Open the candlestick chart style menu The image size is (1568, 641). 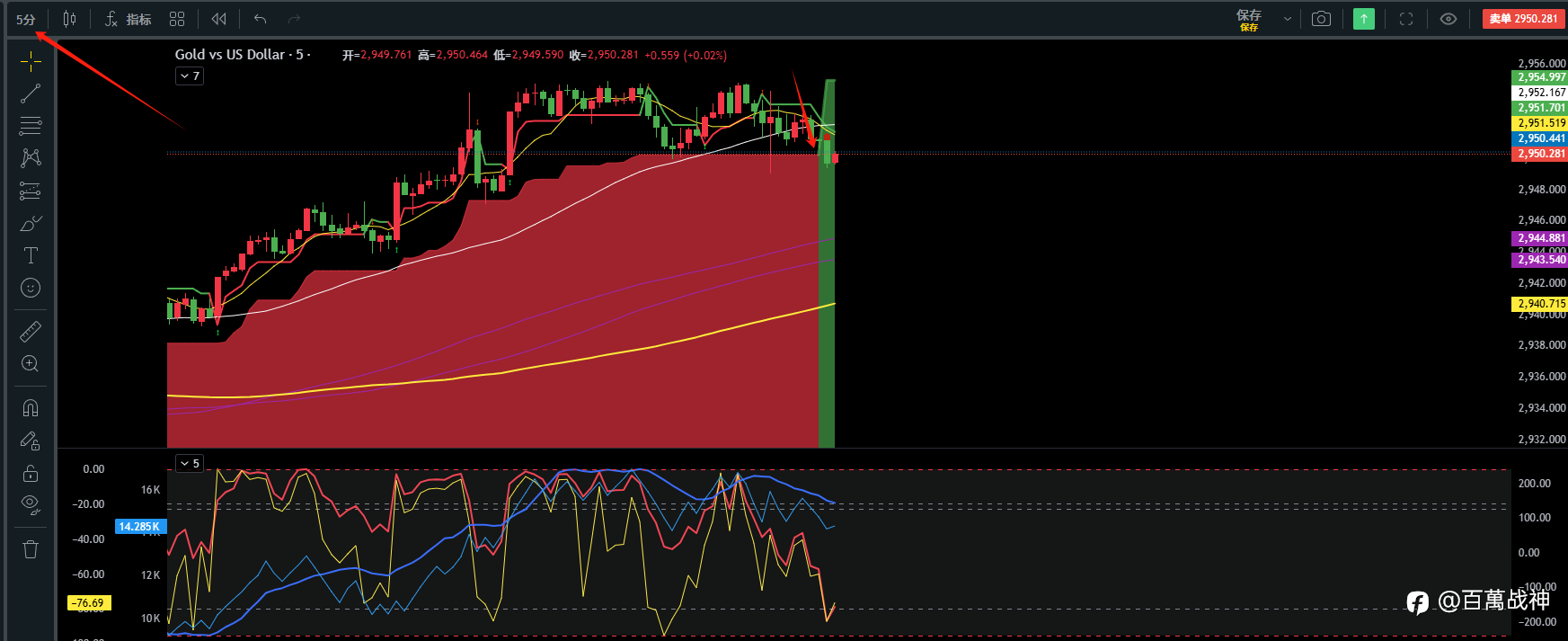70,19
